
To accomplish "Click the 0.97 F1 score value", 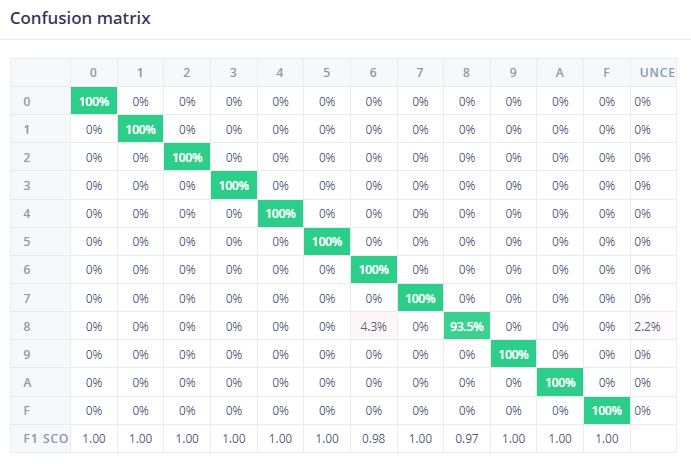I will tap(467, 438).
